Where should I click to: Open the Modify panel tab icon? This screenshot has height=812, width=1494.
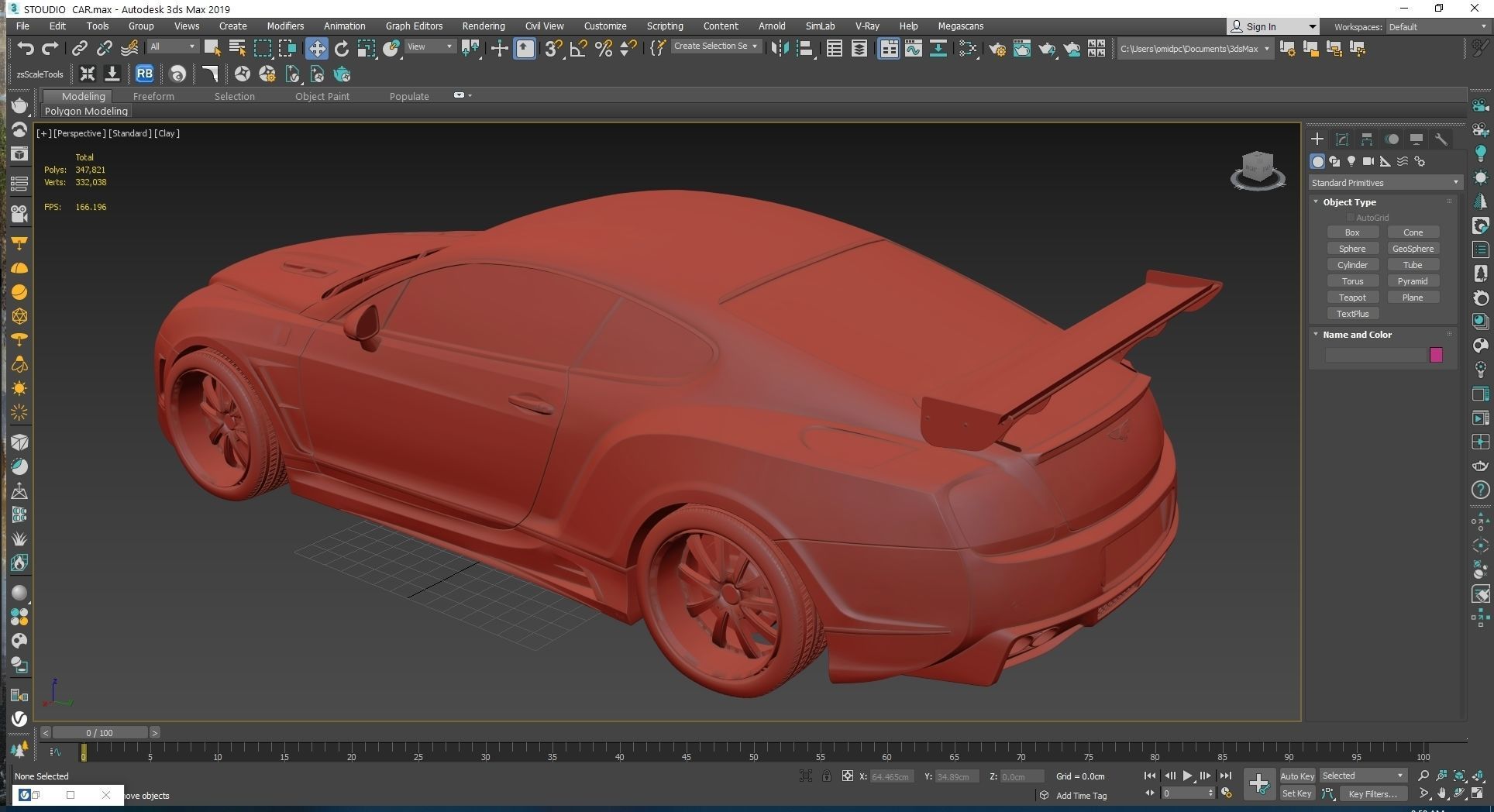(x=1342, y=139)
